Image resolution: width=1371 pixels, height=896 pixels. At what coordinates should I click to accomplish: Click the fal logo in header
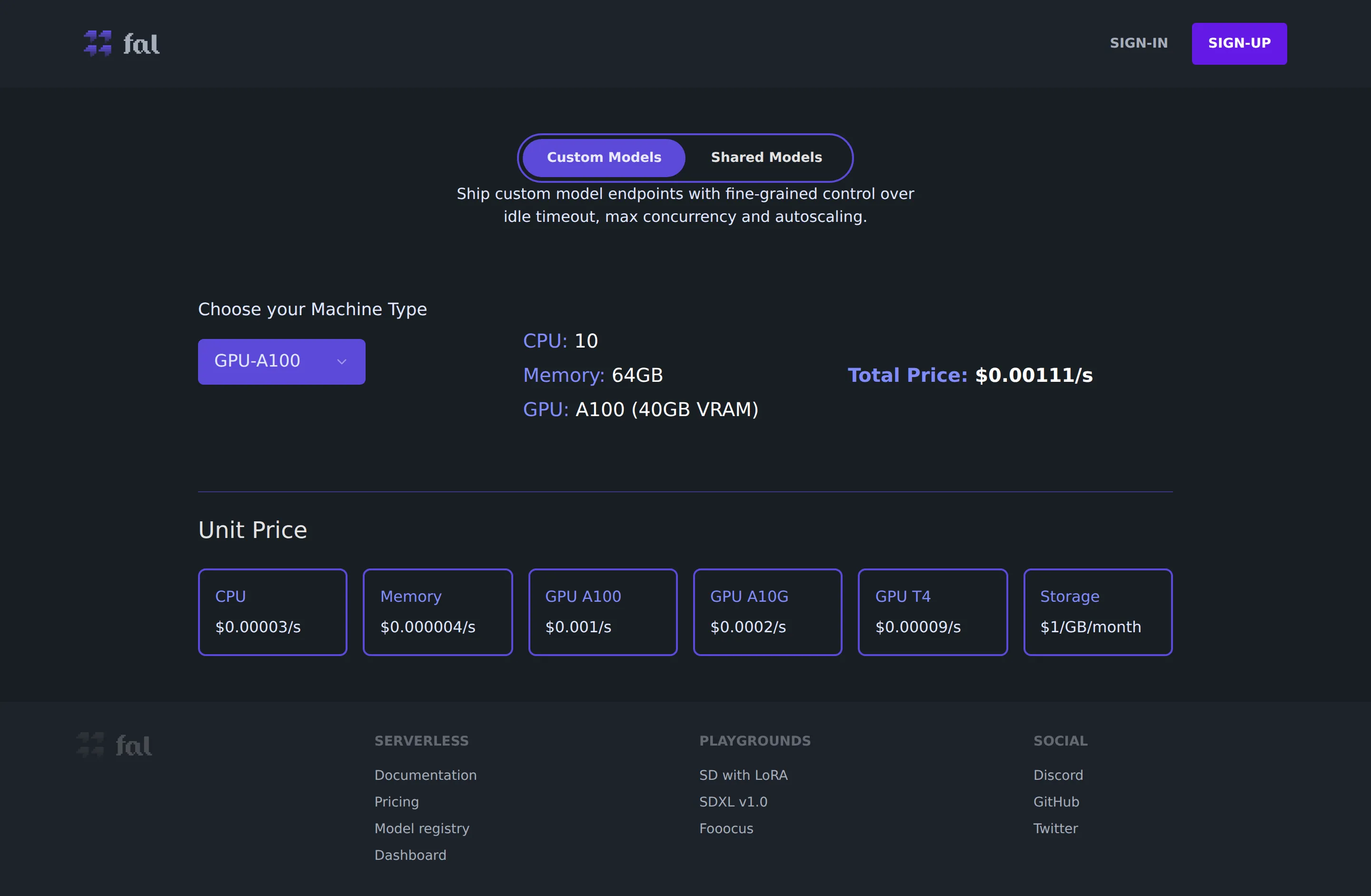(x=121, y=43)
